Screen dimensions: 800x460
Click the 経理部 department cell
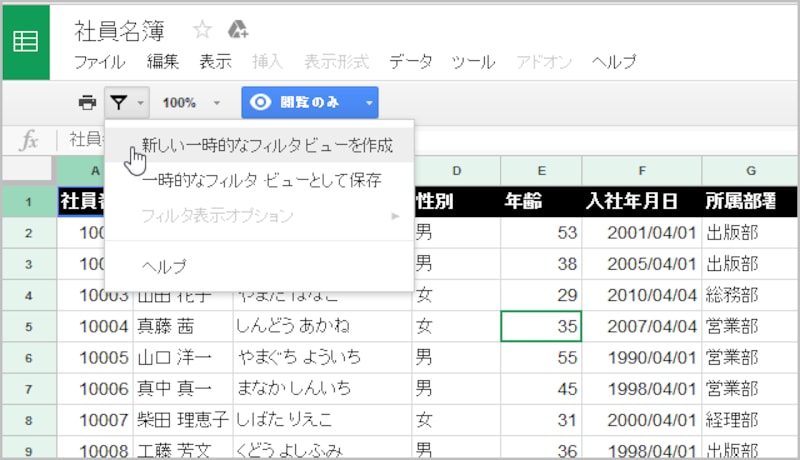pyautogui.click(x=750, y=420)
